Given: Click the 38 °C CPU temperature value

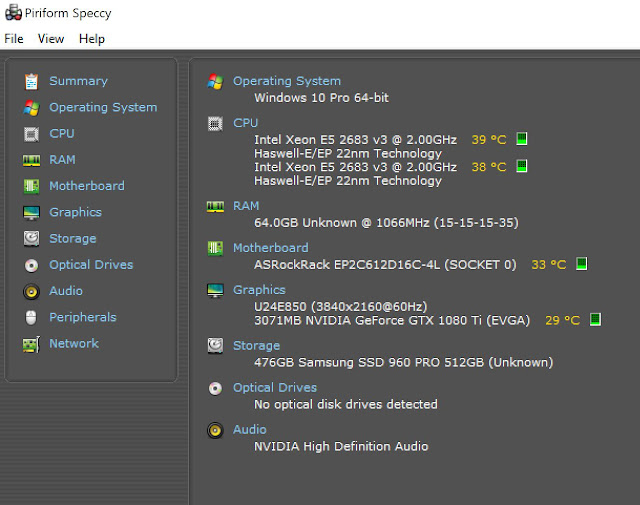Looking at the screenshot, I should pos(489,167).
